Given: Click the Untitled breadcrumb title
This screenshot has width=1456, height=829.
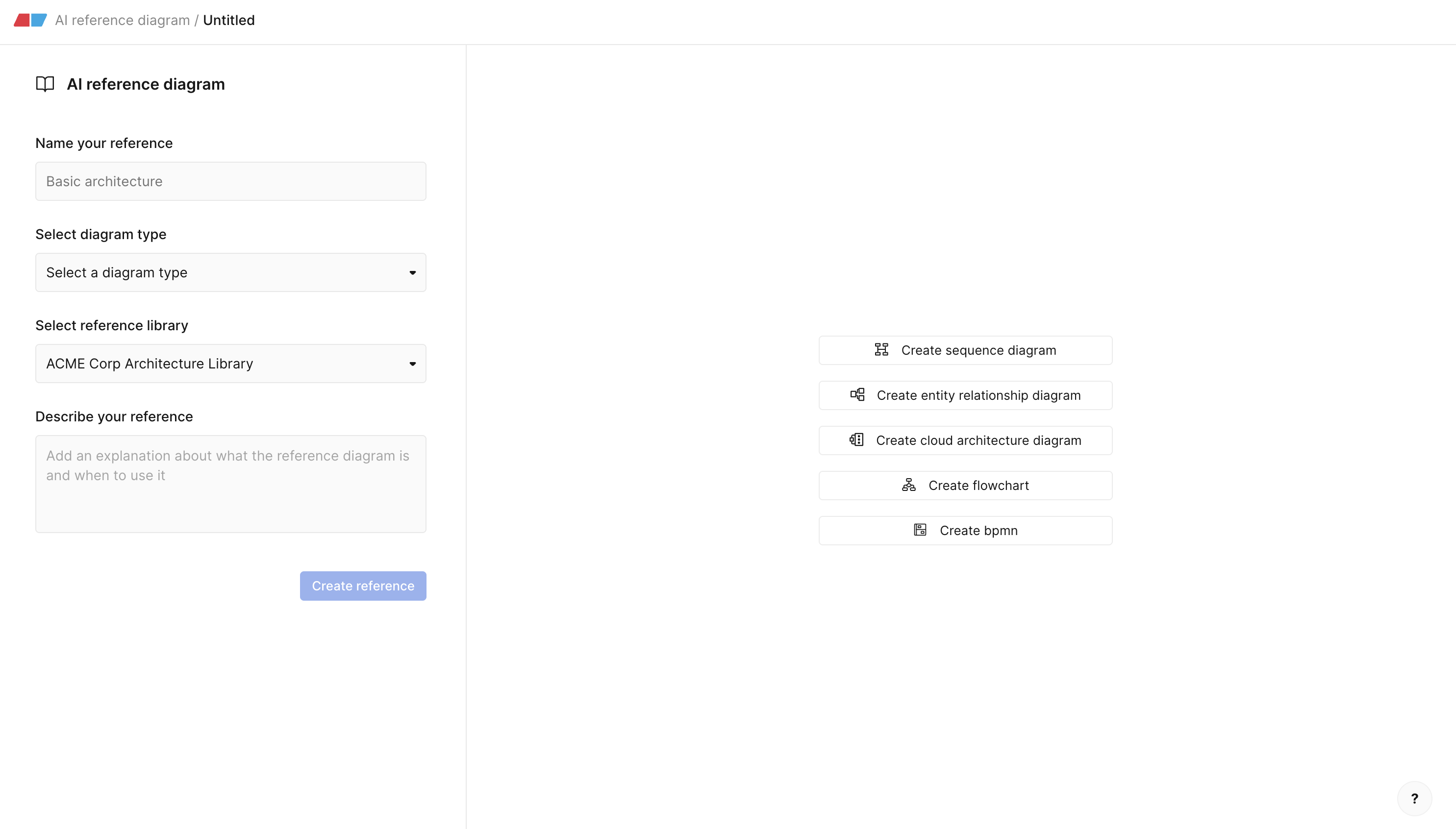Looking at the screenshot, I should click(229, 21).
